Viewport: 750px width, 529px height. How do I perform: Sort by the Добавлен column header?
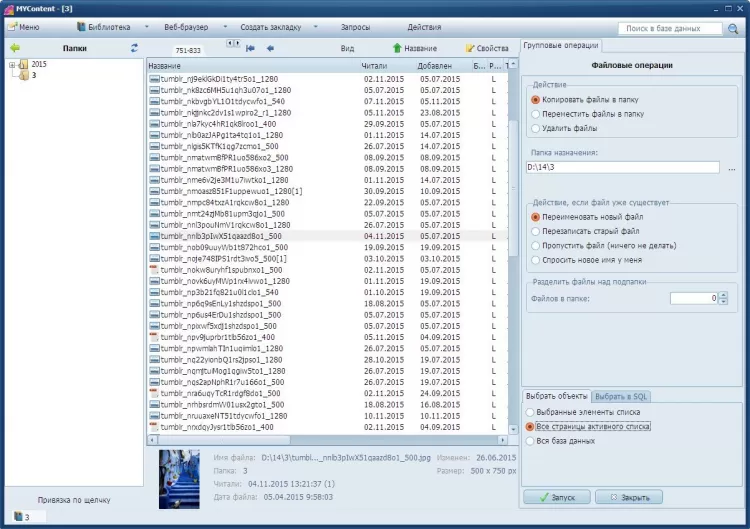(434, 66)
